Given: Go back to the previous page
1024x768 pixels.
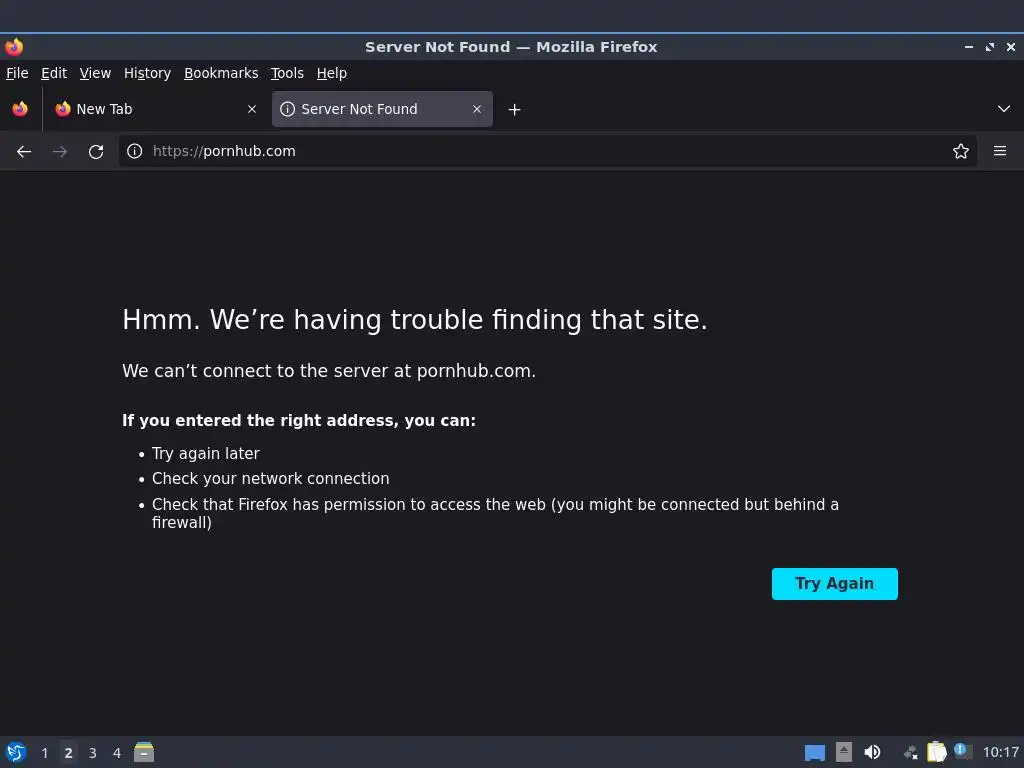Looking at the screenshot, I should [24, 152].
